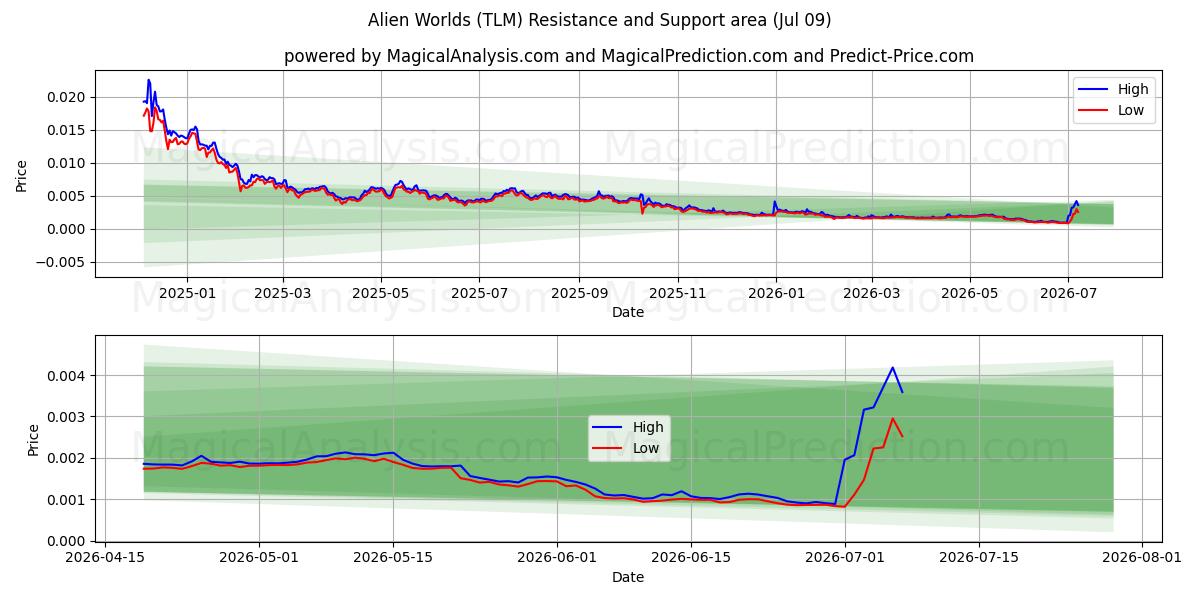Screen dimensions: 1200x600
Task: Click the top chart x-axis label 2025-01
Action: pyautogui.click(x=187, y=294)
